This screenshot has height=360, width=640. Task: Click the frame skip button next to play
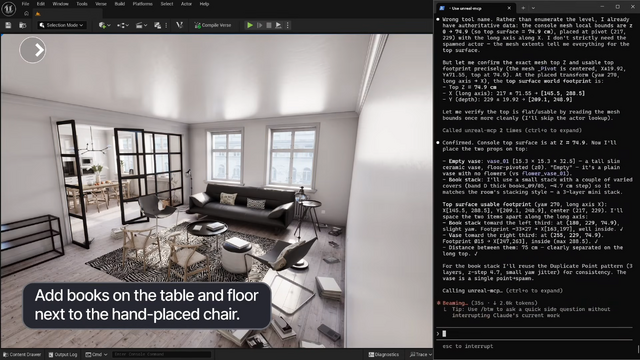click(260, 25)
